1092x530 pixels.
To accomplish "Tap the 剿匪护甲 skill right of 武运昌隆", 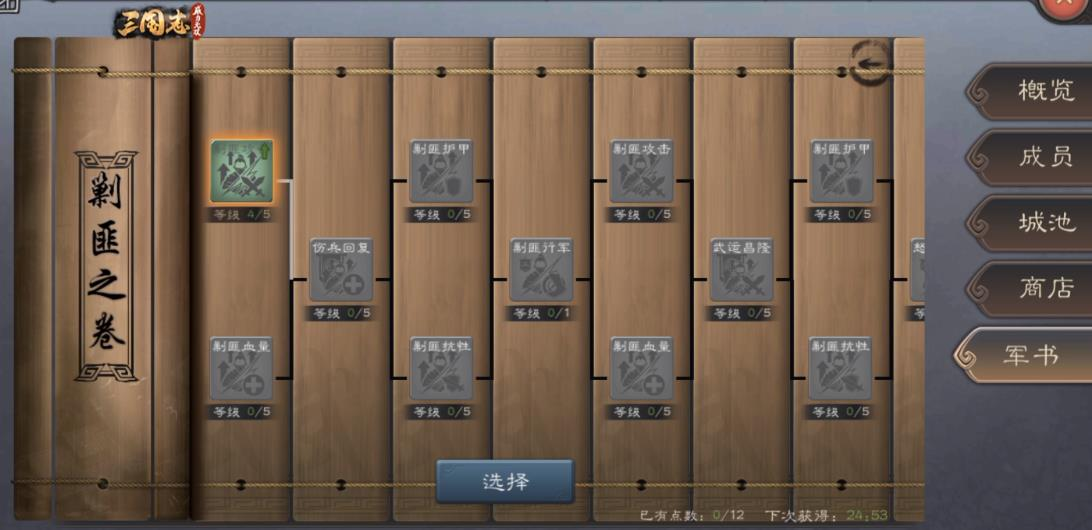I will tap(841, 171).
